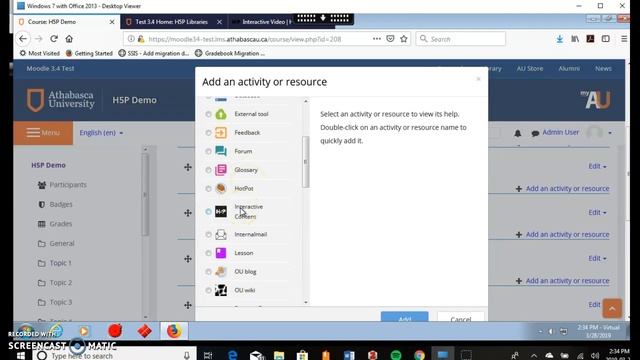Select the Feedback radio button
Viewport: 640px width, 360px height.
(x=209, y=133)
